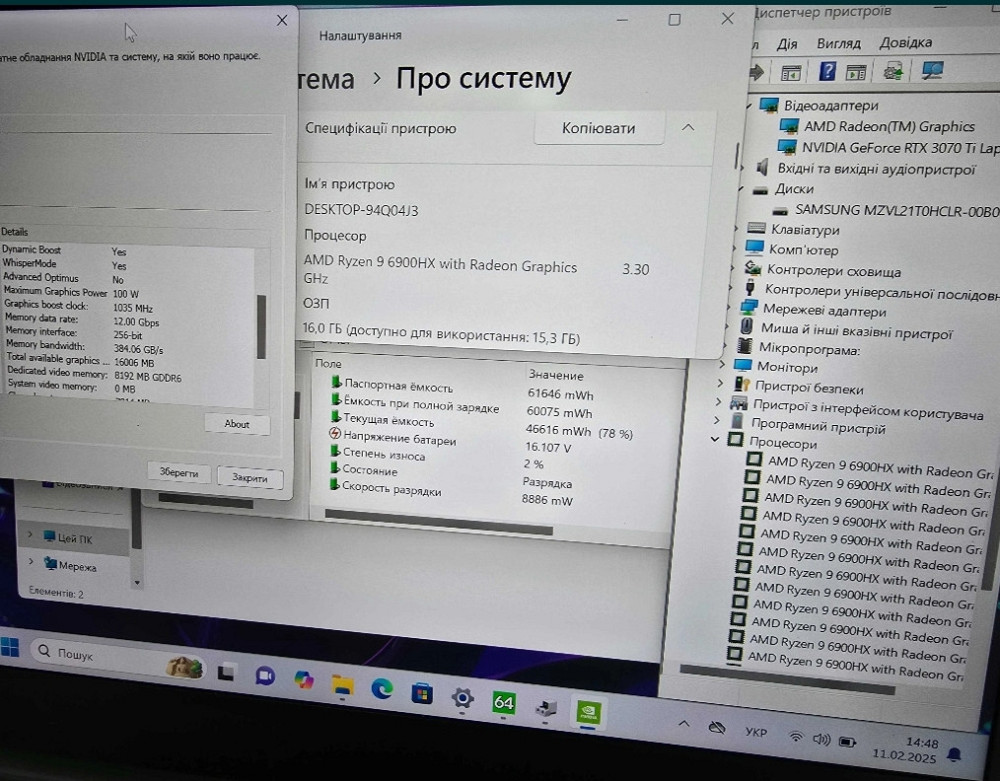Open the Довідка menu in Device Manager
The width and height of the screenshot is (1000, 781).
(x=905, y=43)
